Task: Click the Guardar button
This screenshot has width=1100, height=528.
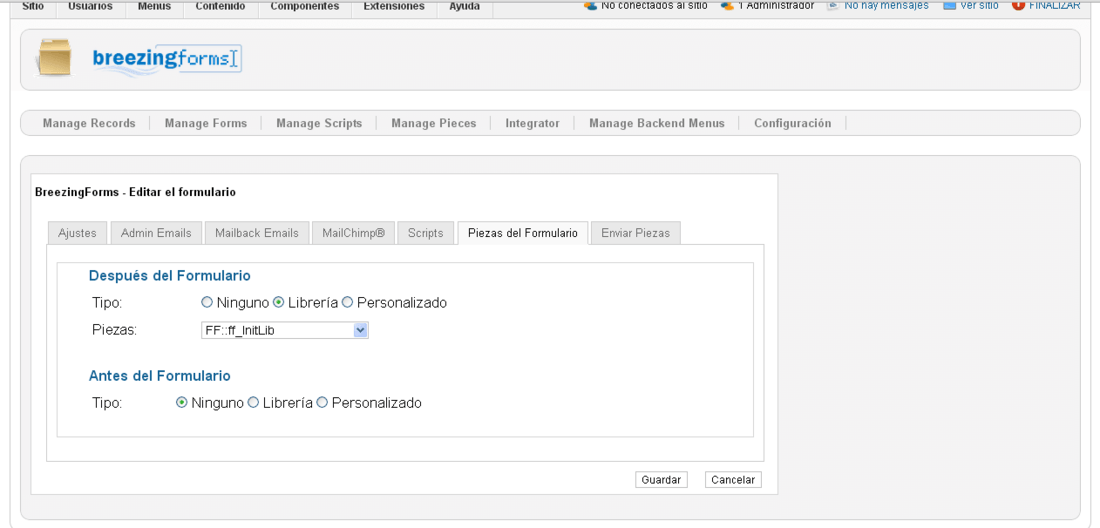Action: [x=662, y=480]
